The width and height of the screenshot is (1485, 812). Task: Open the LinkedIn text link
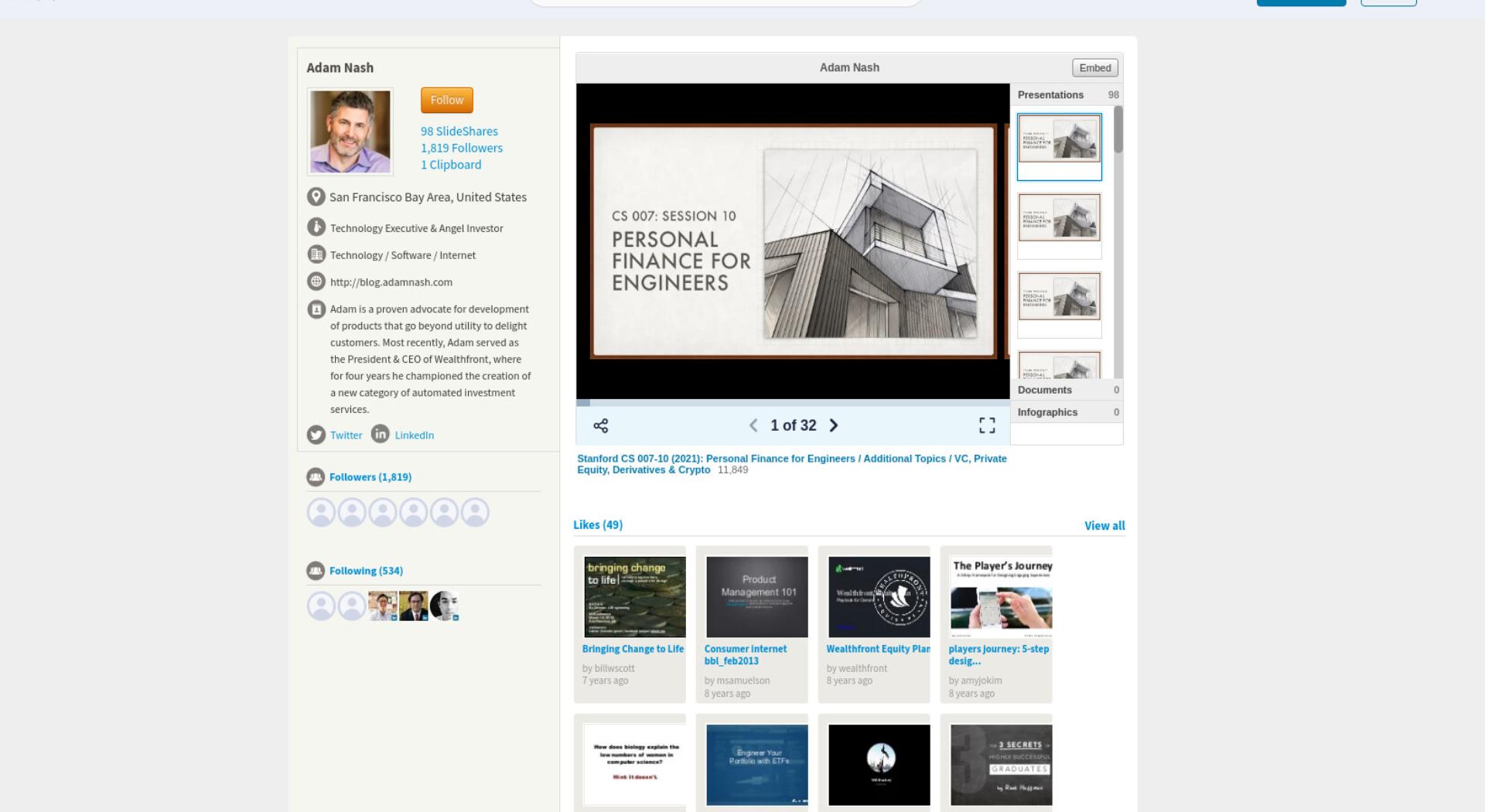click(x=415, y=435)
